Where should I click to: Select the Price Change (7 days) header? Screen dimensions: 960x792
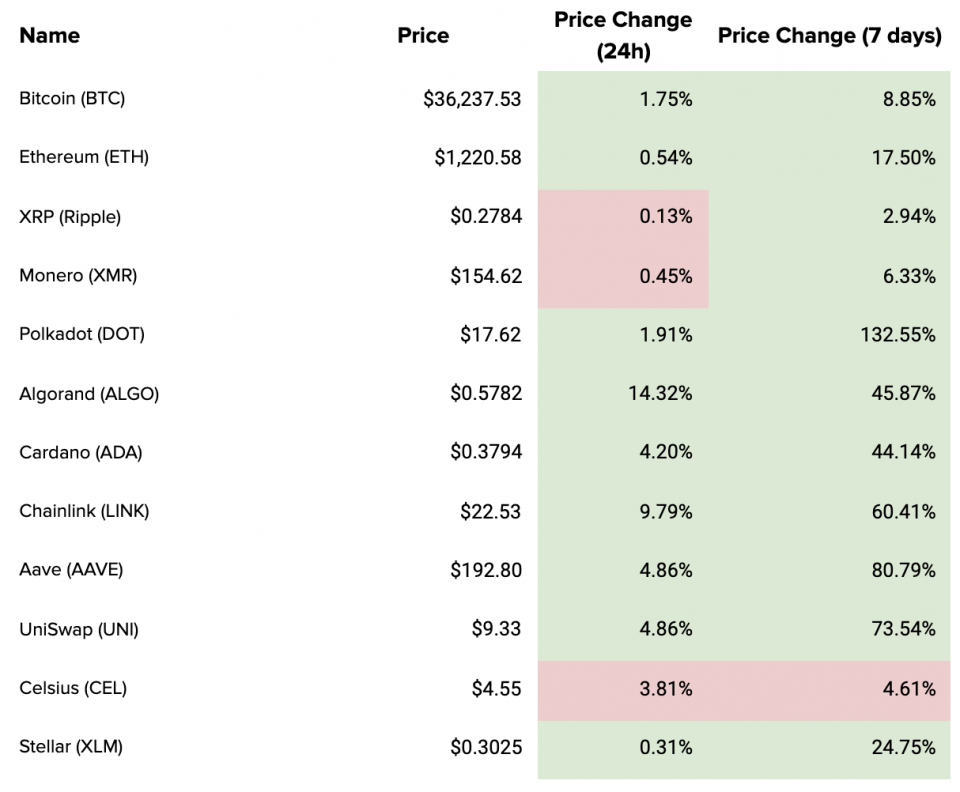click(829, 35)
